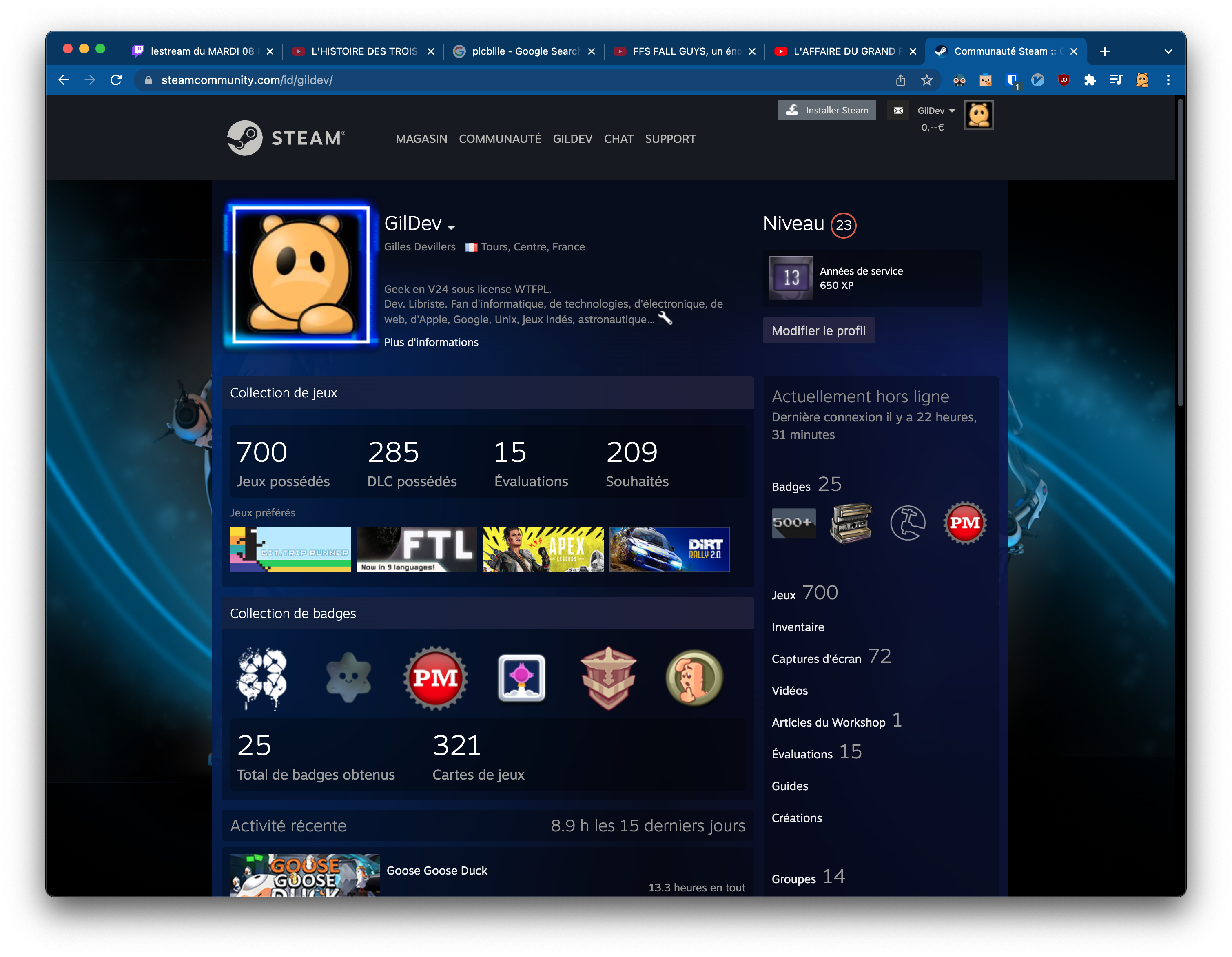Open the Apex Legends game thumbnail

(x=543, y=549)
